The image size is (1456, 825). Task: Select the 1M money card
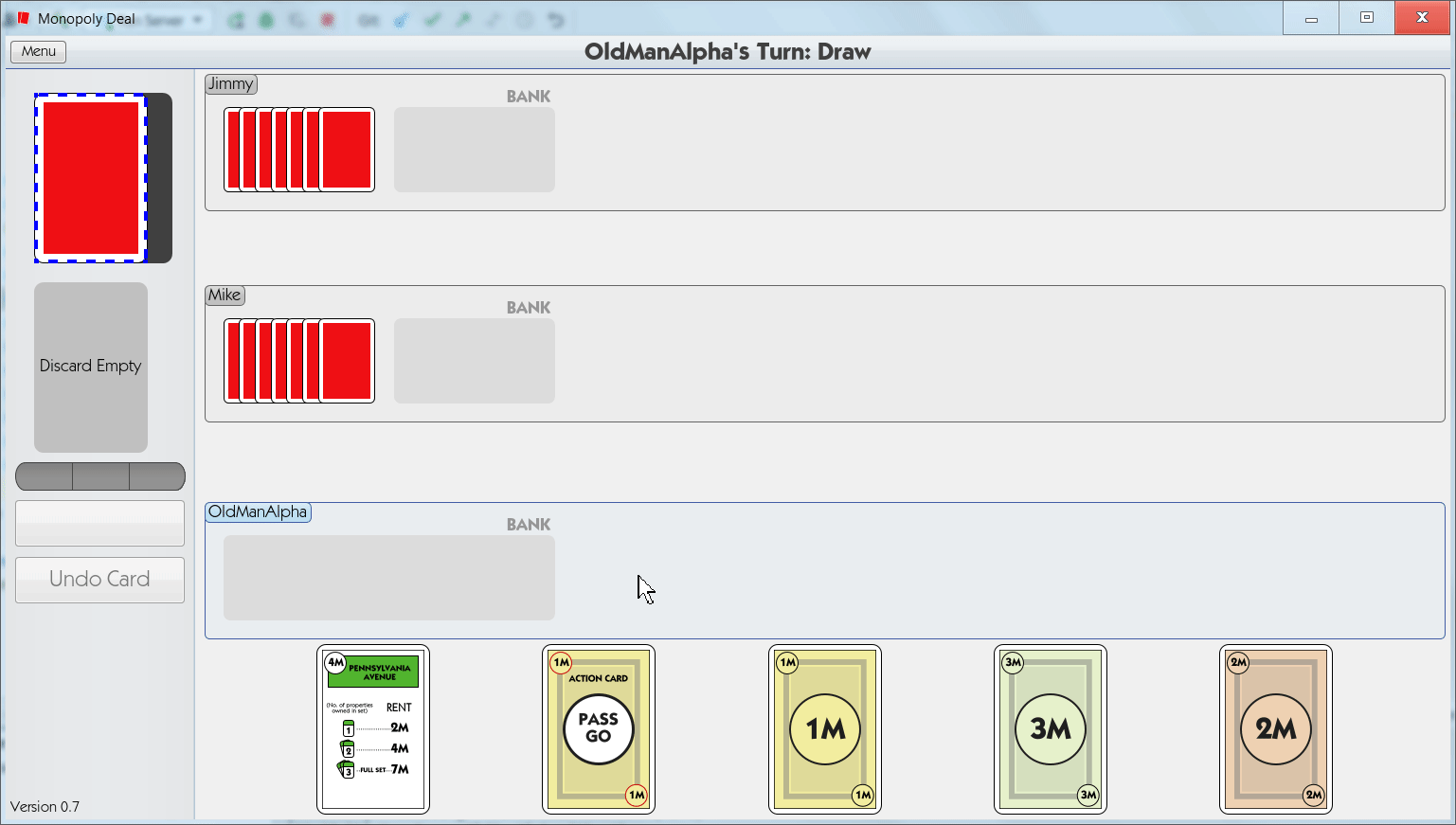(825, 729)
